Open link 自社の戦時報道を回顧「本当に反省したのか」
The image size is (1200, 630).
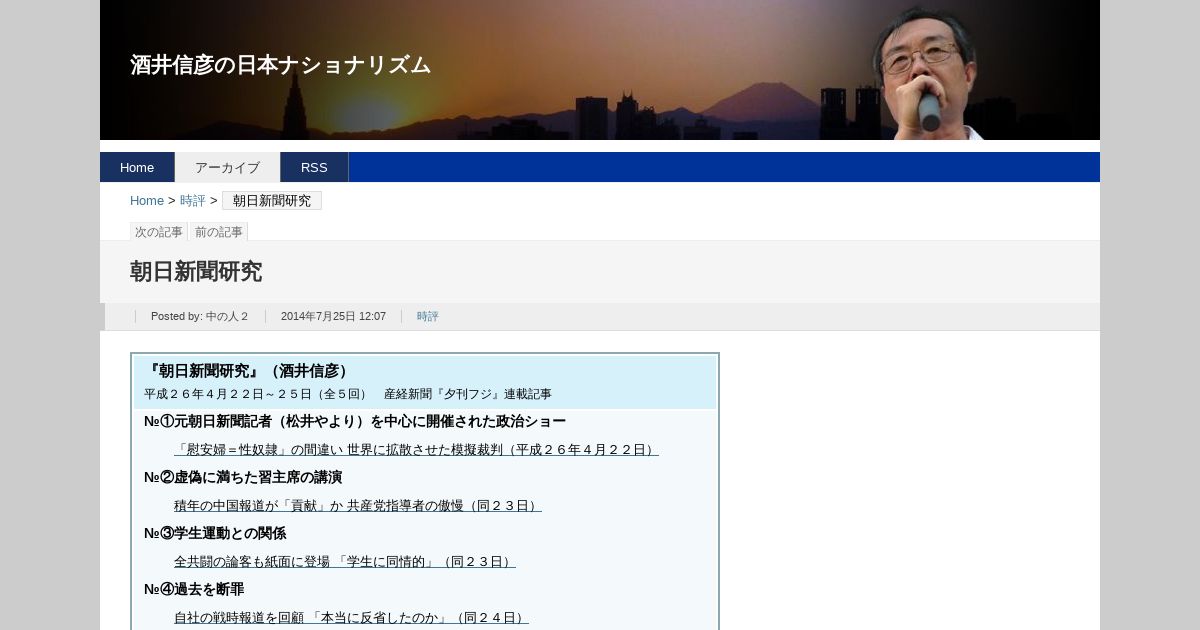click(351, 617)
